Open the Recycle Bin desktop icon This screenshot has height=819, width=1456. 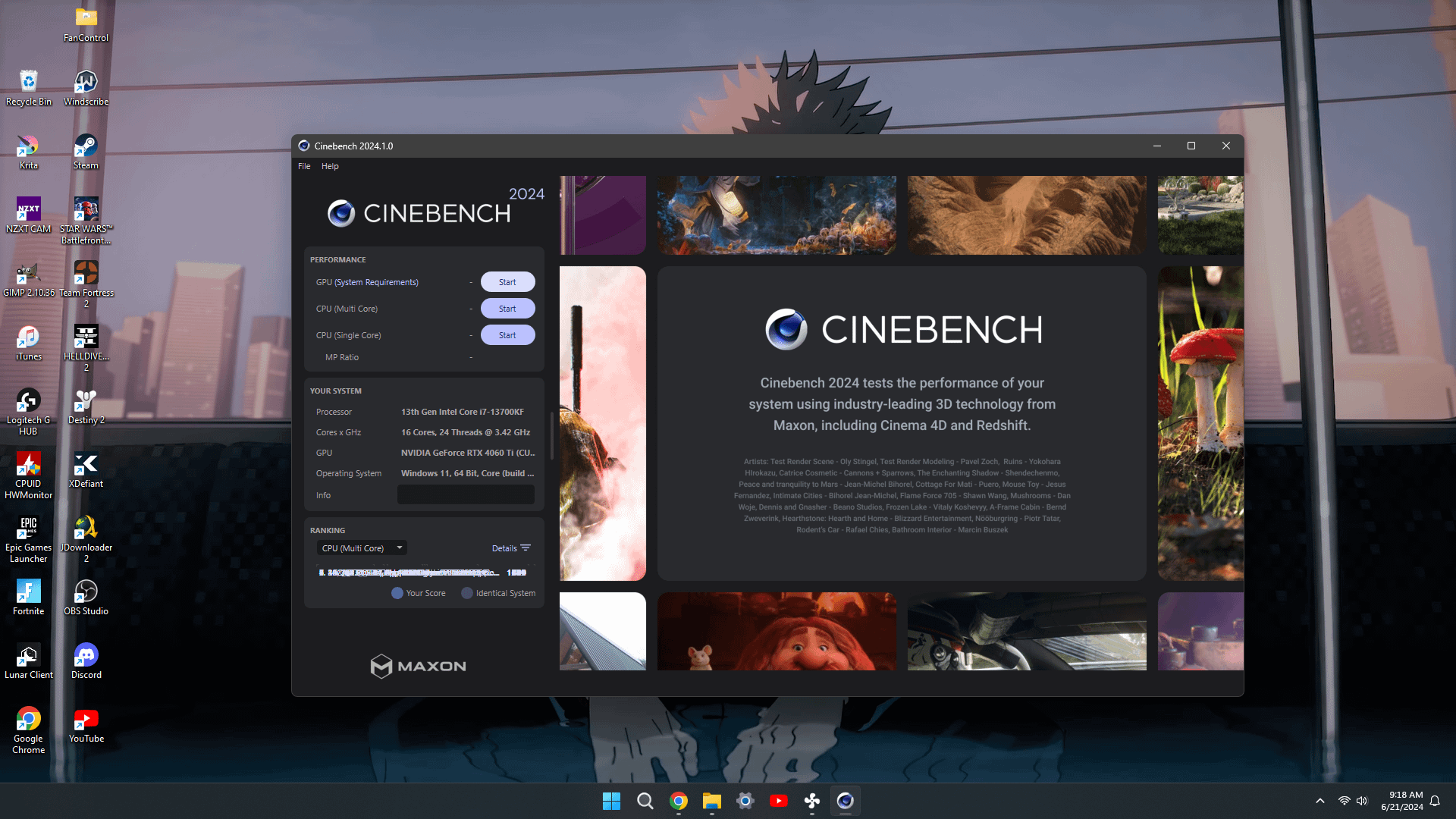(29, 88)
